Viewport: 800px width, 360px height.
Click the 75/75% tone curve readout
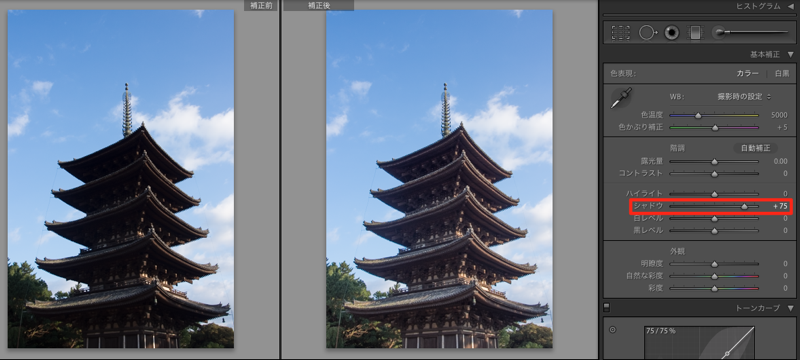tap(660, 331)
